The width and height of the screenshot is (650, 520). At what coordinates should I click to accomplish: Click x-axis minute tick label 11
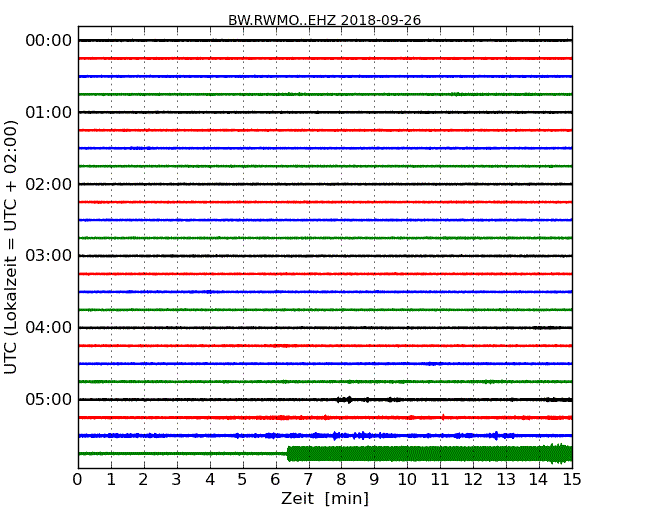(x=440, y=480)
